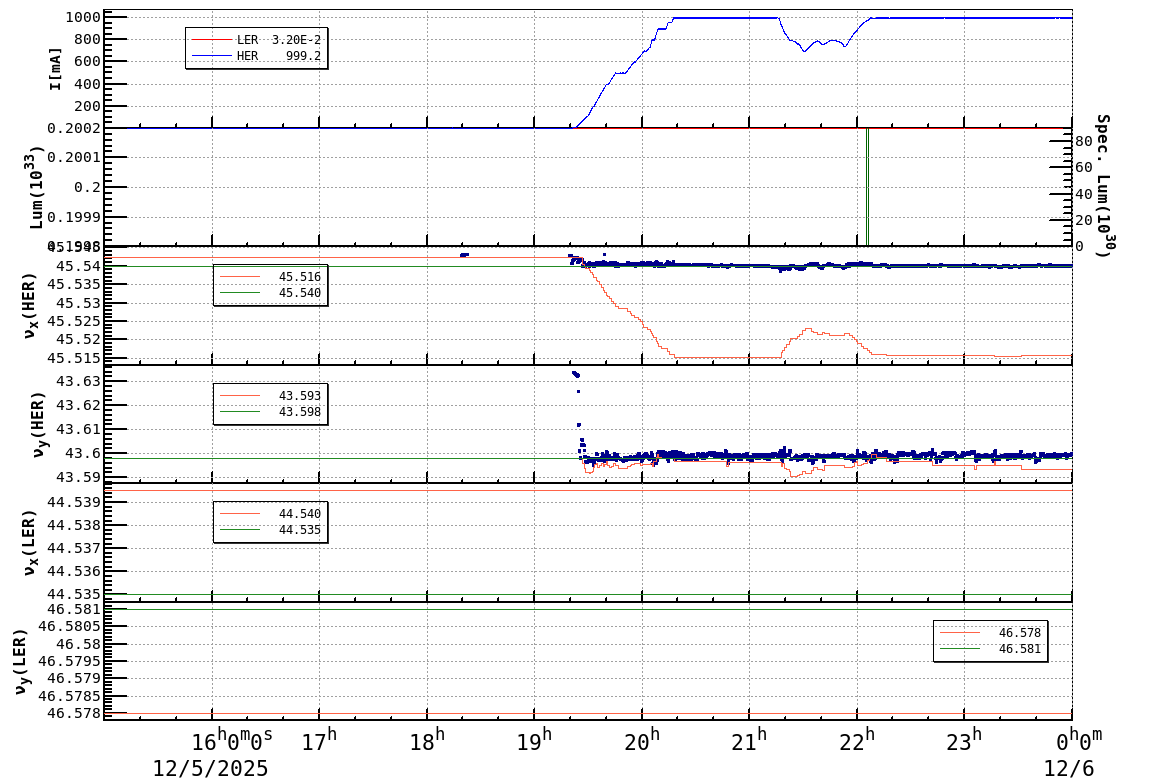Select the green line near 44.535
Viewport: 1154px width, 782px height.
click(600, 592)
